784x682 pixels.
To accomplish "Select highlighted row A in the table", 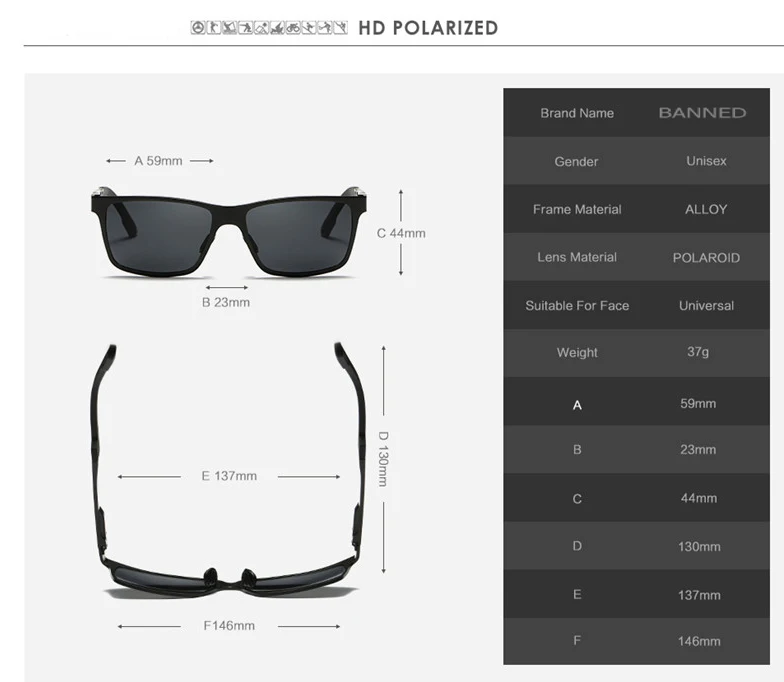I will 636,402.
